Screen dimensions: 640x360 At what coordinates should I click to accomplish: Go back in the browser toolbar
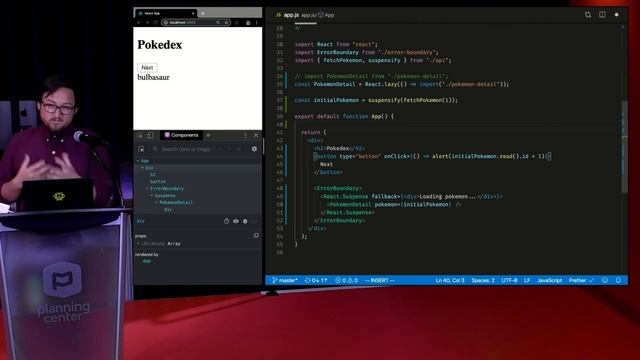tap(139, 22)
